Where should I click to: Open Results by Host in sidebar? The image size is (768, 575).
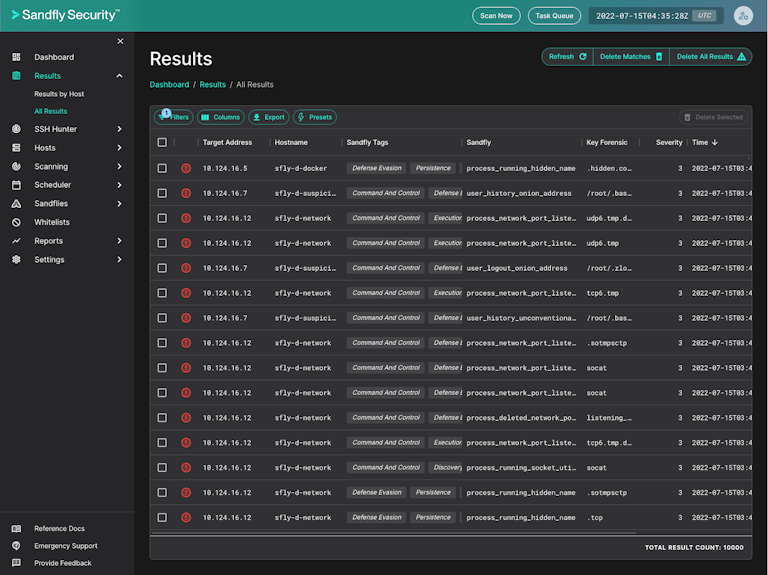59,94
